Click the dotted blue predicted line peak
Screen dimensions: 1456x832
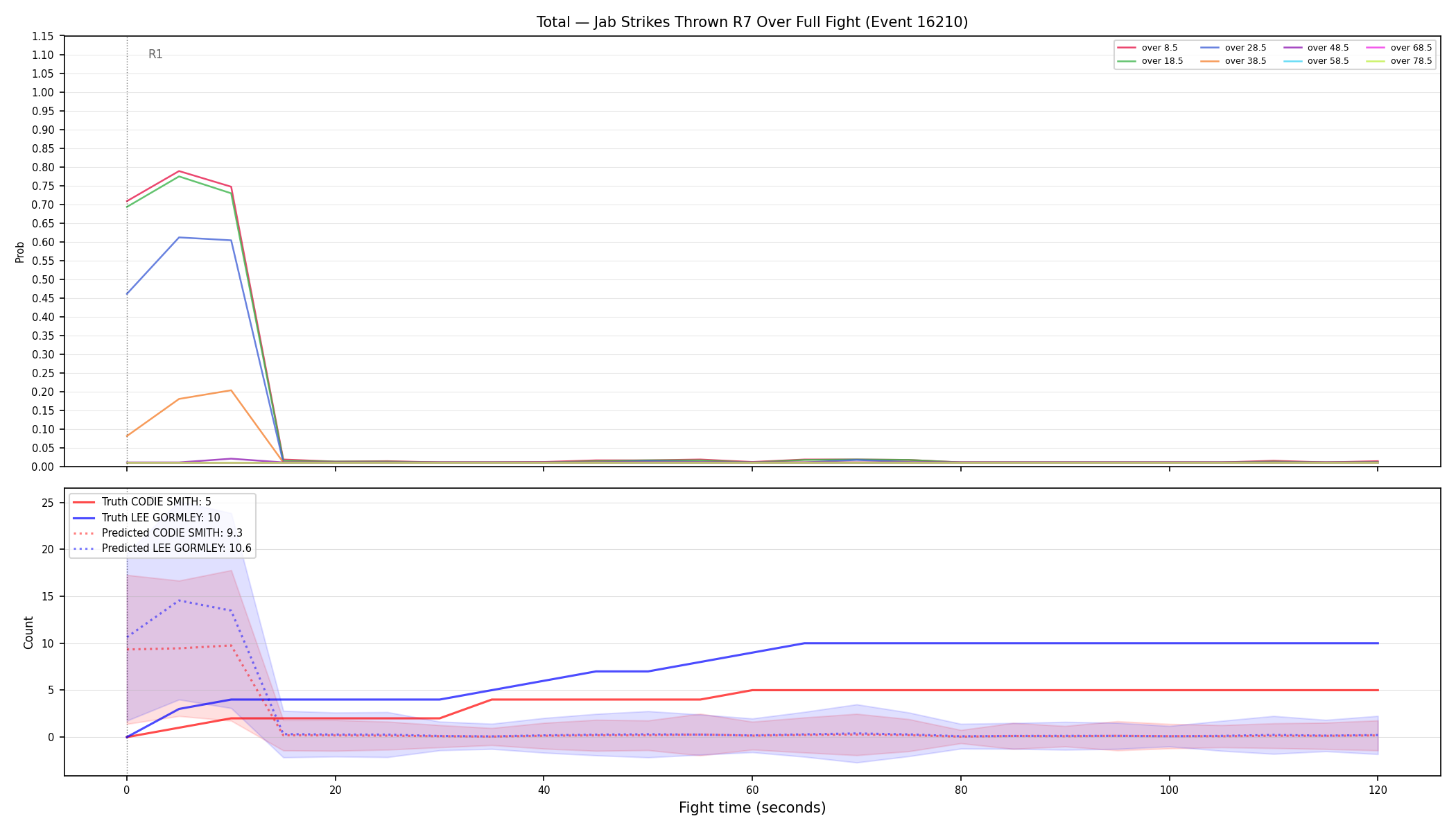coord(179,600)
